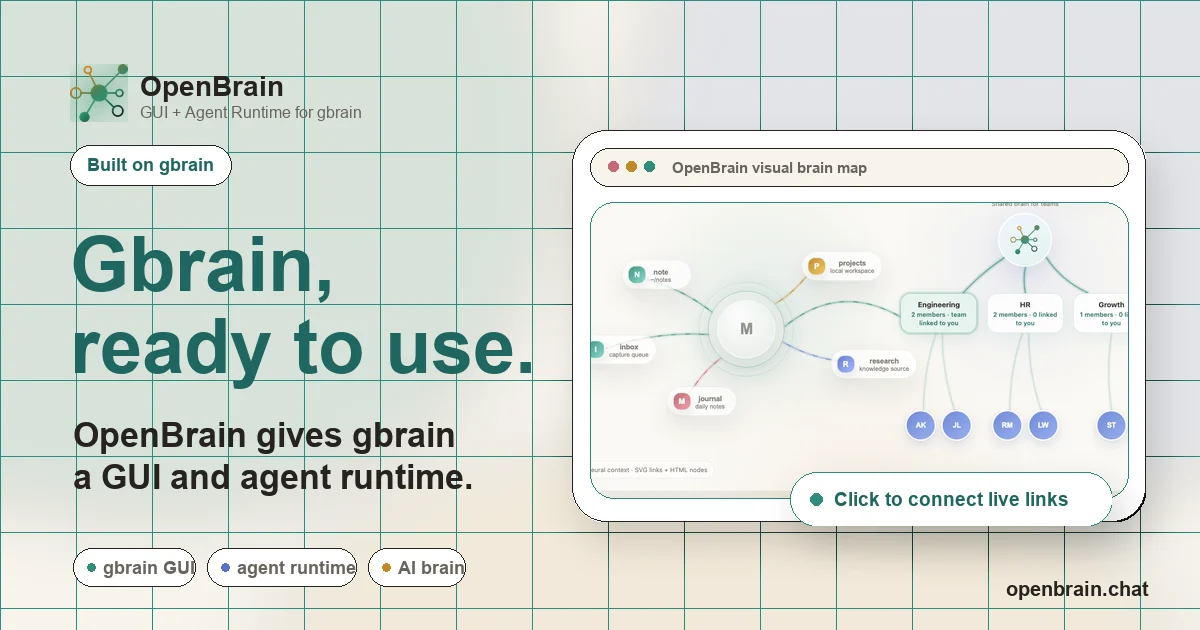The image size is (1200, 630).
Task: Select the shared team brain hub icon
Action: tap(1025, 240)
